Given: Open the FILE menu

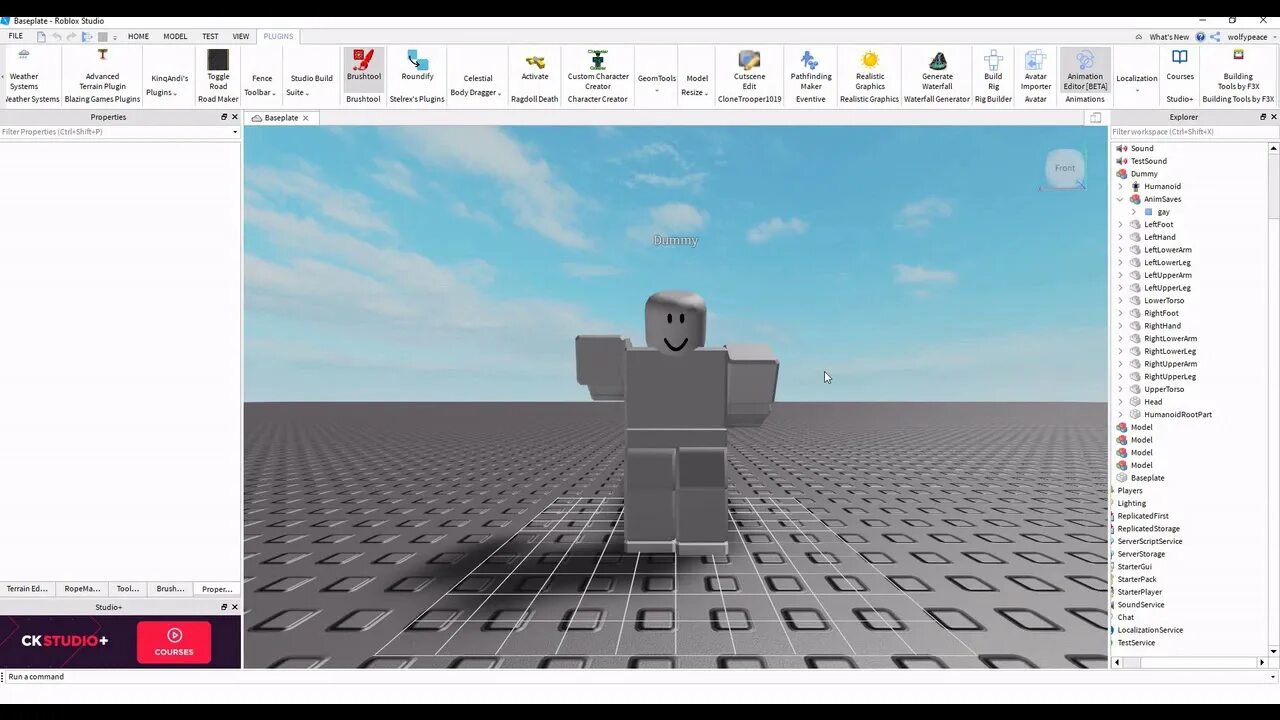Looking at the screenshot, I should [x=16, y=36].
